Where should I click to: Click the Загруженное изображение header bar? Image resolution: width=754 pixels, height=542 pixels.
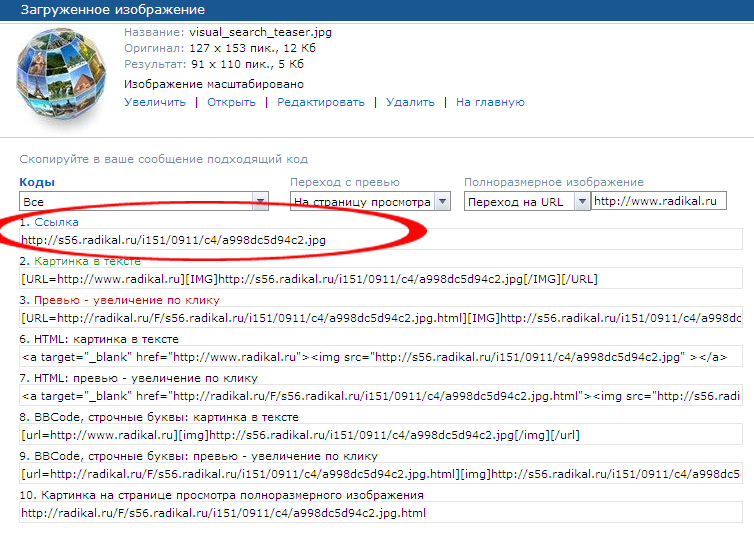pos(377,9)
